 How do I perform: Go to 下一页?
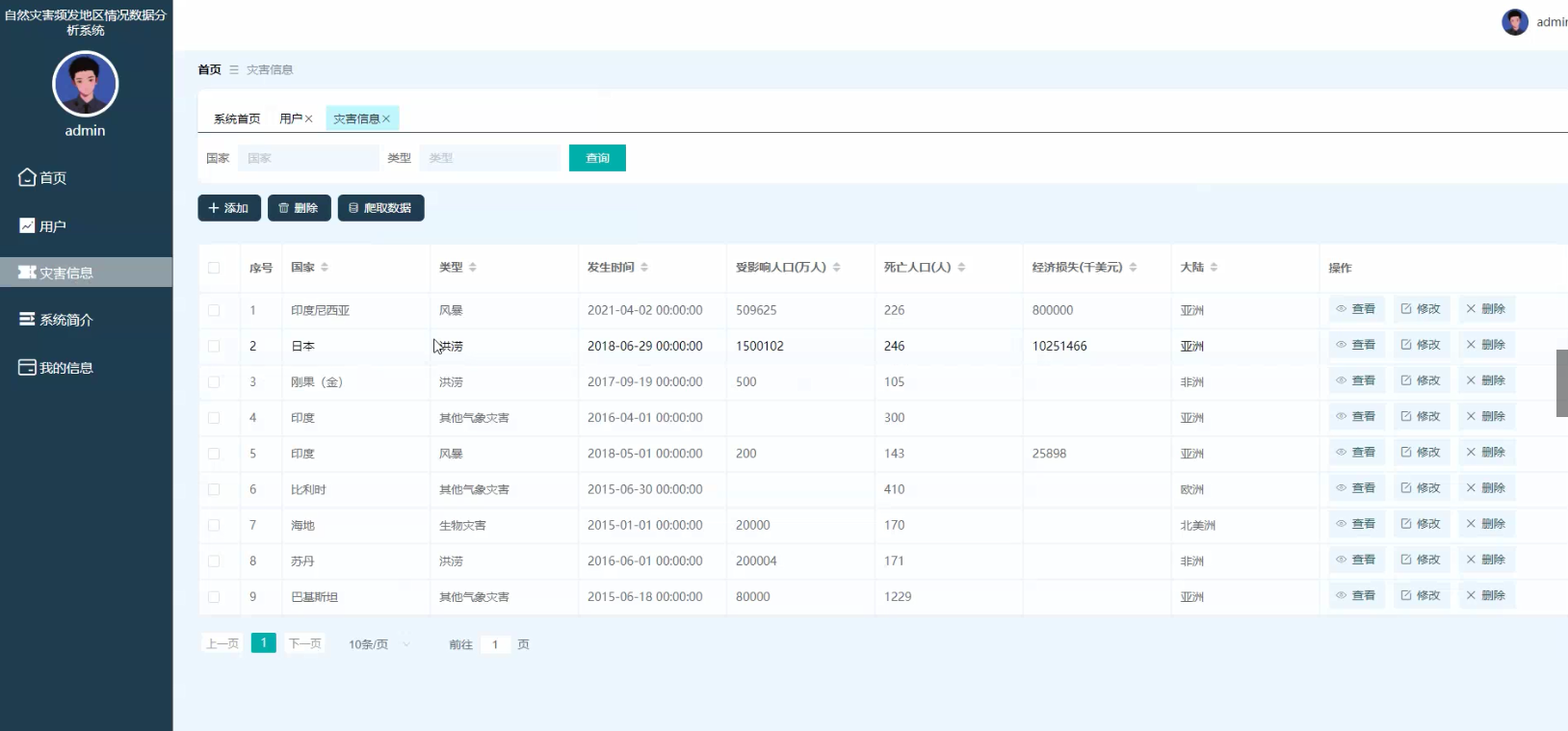coord(305,643)
